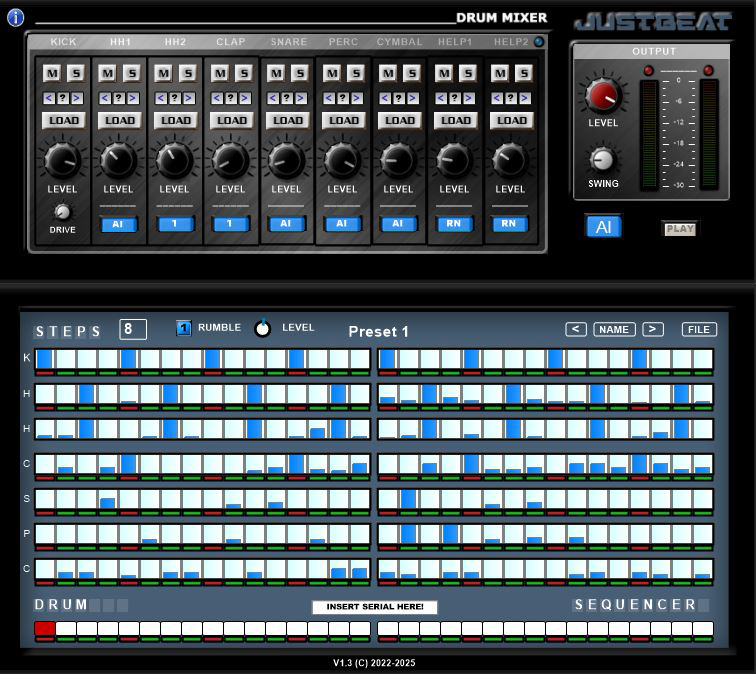The width and height of the screenshot is (756, 674).
Task: Select next sample for HELP2 channel
Action: pos(524,98)
